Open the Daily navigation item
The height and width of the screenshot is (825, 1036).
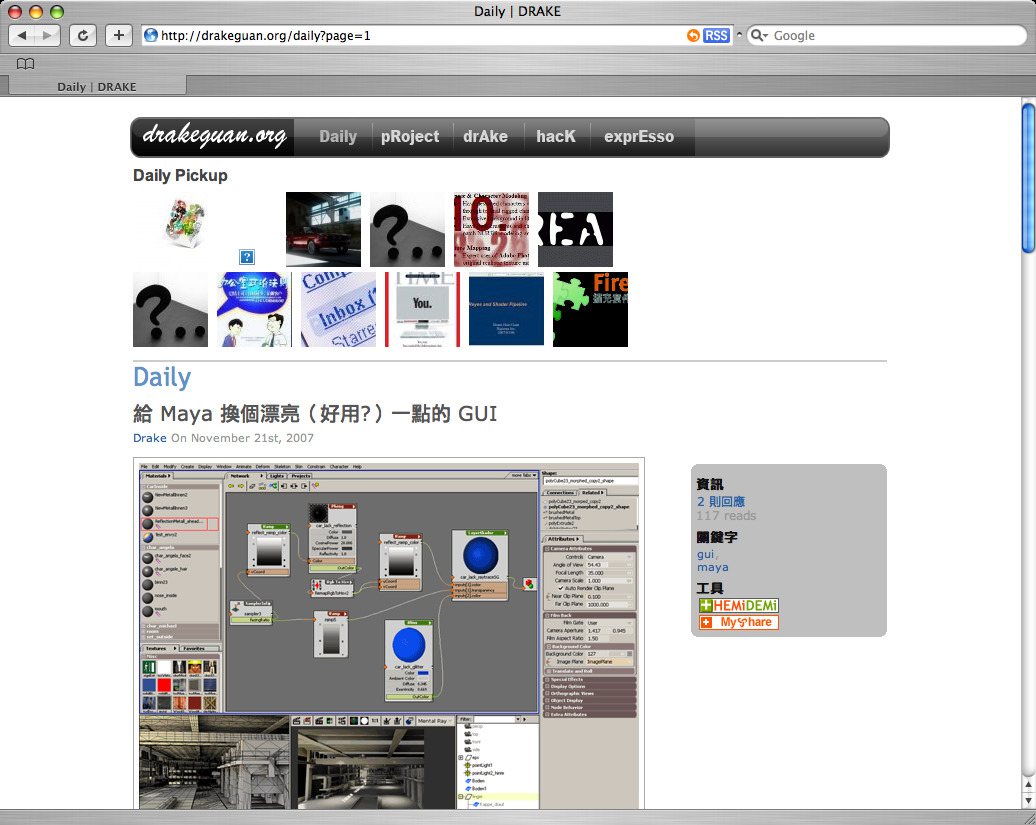tap(338, 137)
